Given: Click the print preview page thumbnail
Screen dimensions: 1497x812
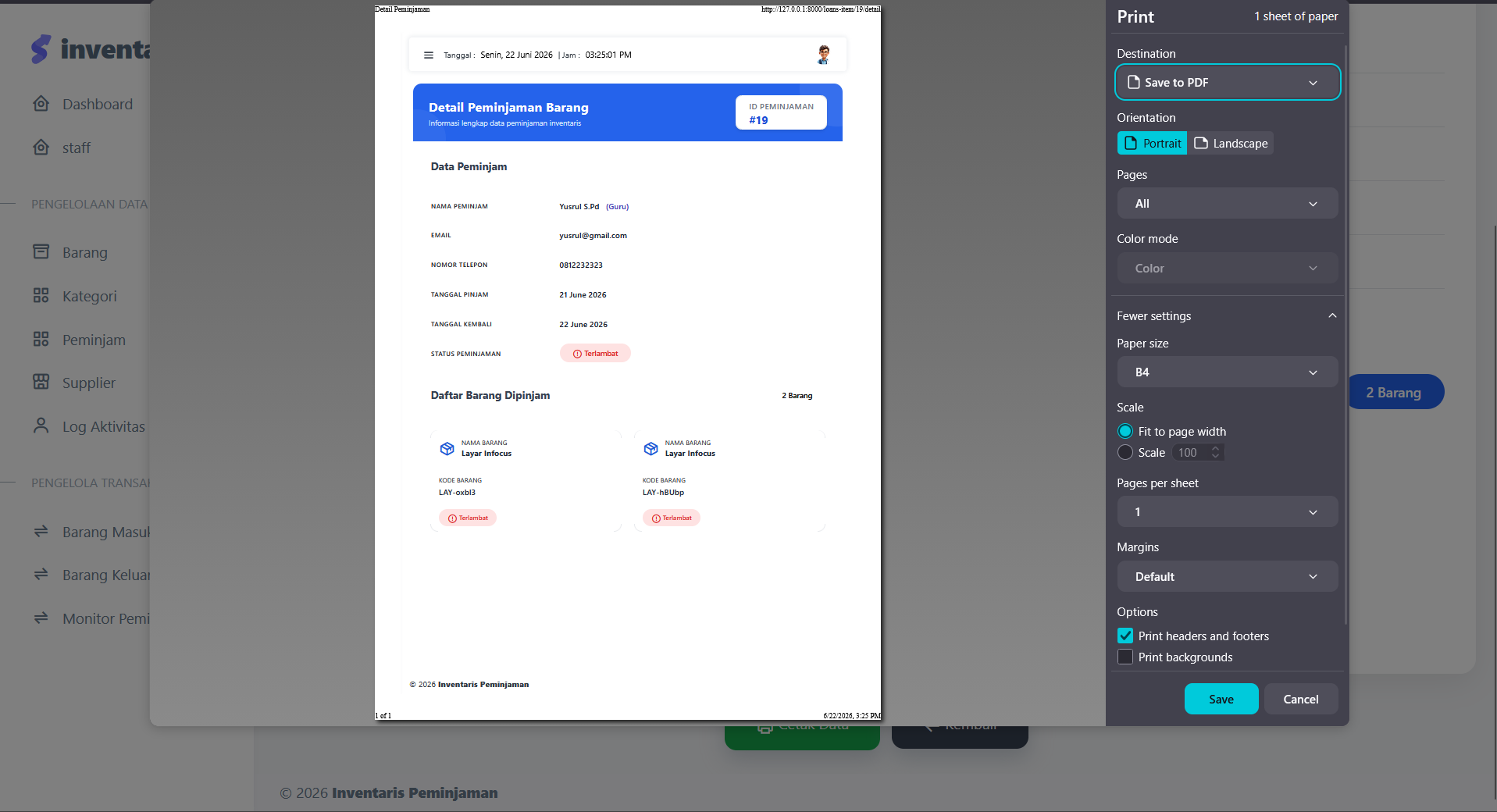Looking at the screenshot, I should pos(628,362).
